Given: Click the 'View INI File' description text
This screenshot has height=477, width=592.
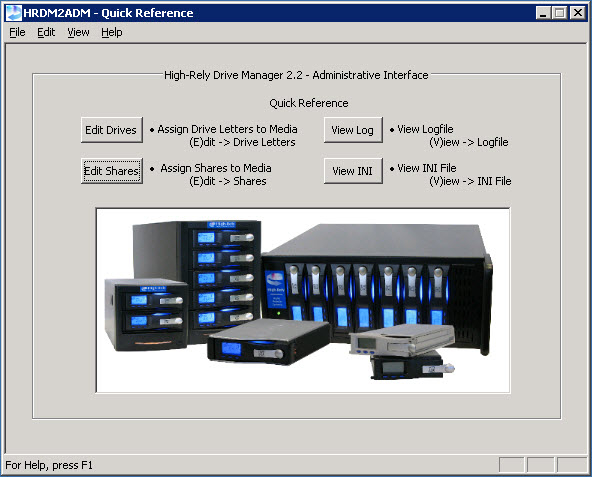Looking at the screenshot, I should pyautogui.click(x=427, y=168).
